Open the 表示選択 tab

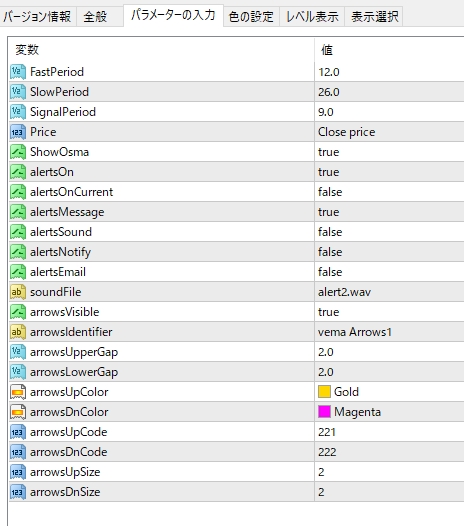(x=374, y=16)
